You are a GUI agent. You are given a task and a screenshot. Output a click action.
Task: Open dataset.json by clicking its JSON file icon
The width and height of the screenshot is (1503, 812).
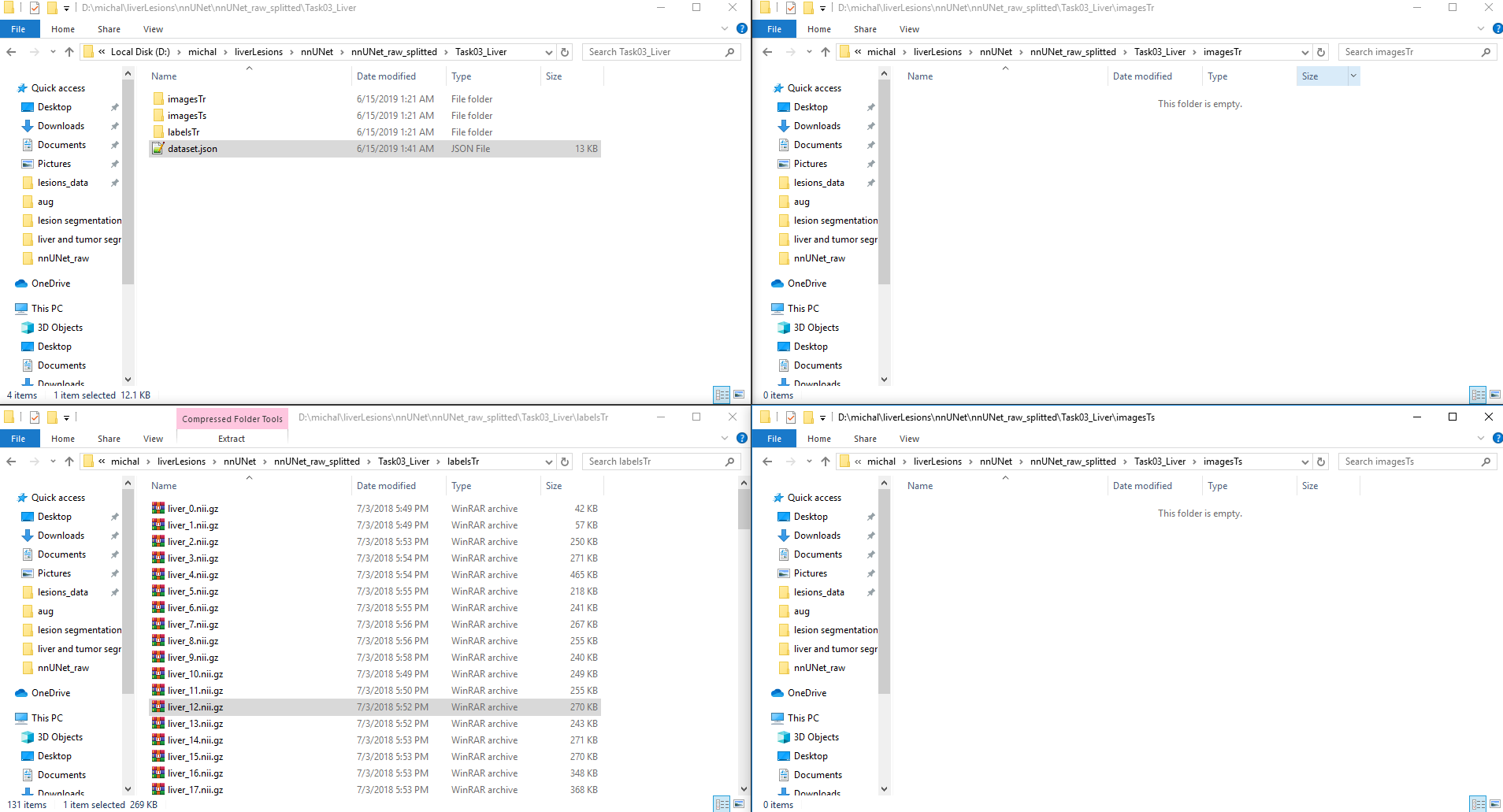158,148
